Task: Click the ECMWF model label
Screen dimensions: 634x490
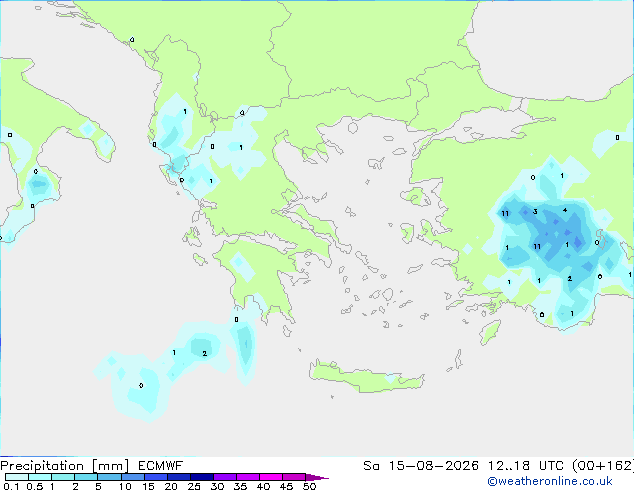Action: pyautogui.click(x=161, y=466)
